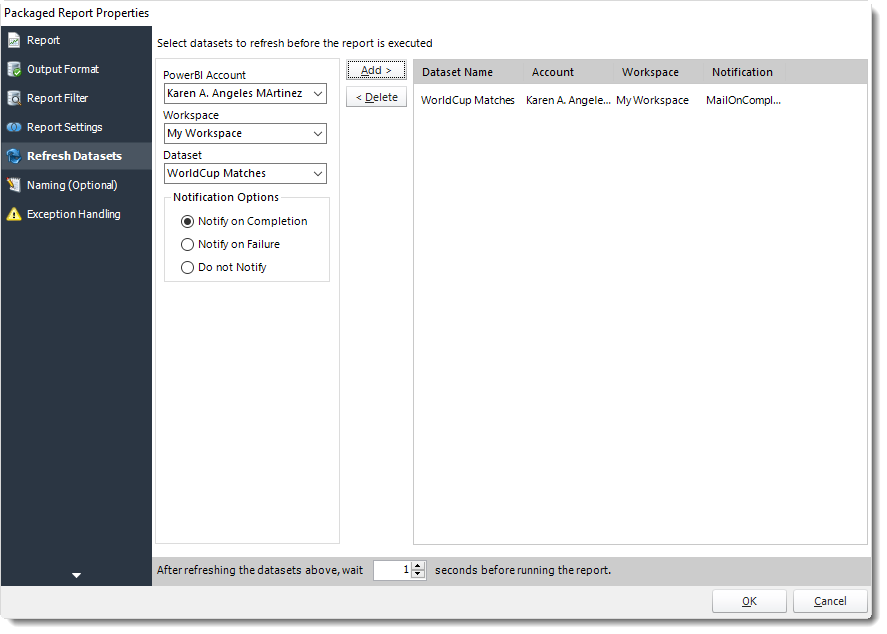Click the Workspace column header
This screenshot has width=887, height=634.
point(658,72)
